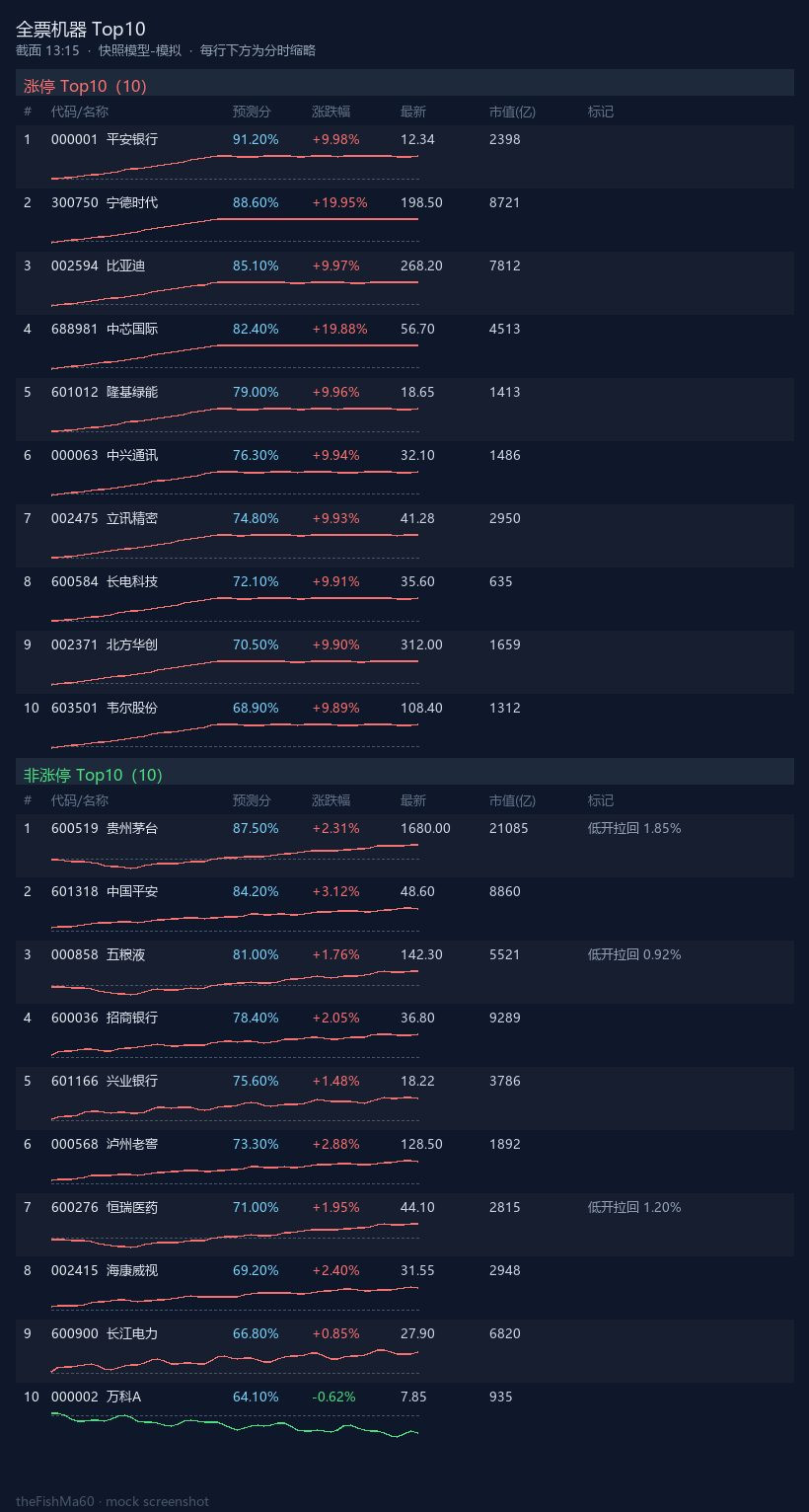Click the 长江电力 intraday sparkline chart
This screenshot has height=1512, width=809.
tap(235, 1361)
